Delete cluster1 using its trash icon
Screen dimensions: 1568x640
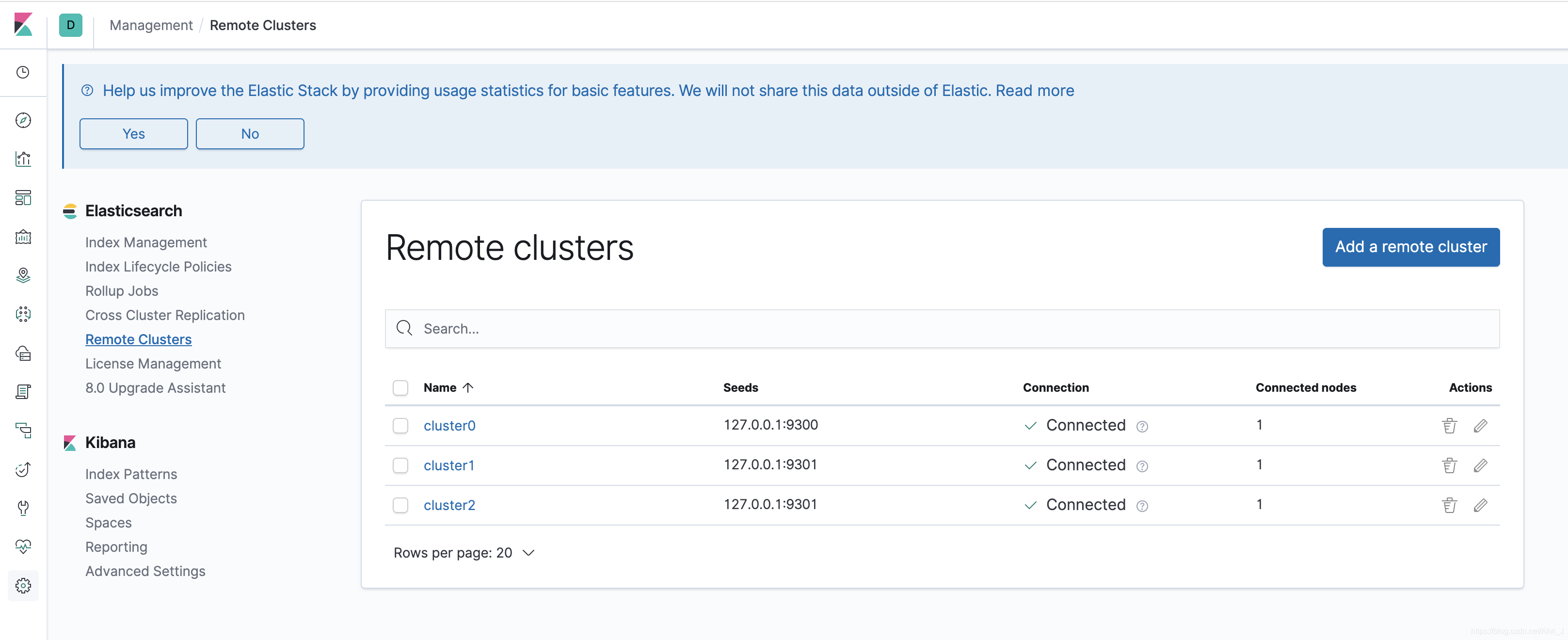pyautogui.click(x=1449, y=466)
